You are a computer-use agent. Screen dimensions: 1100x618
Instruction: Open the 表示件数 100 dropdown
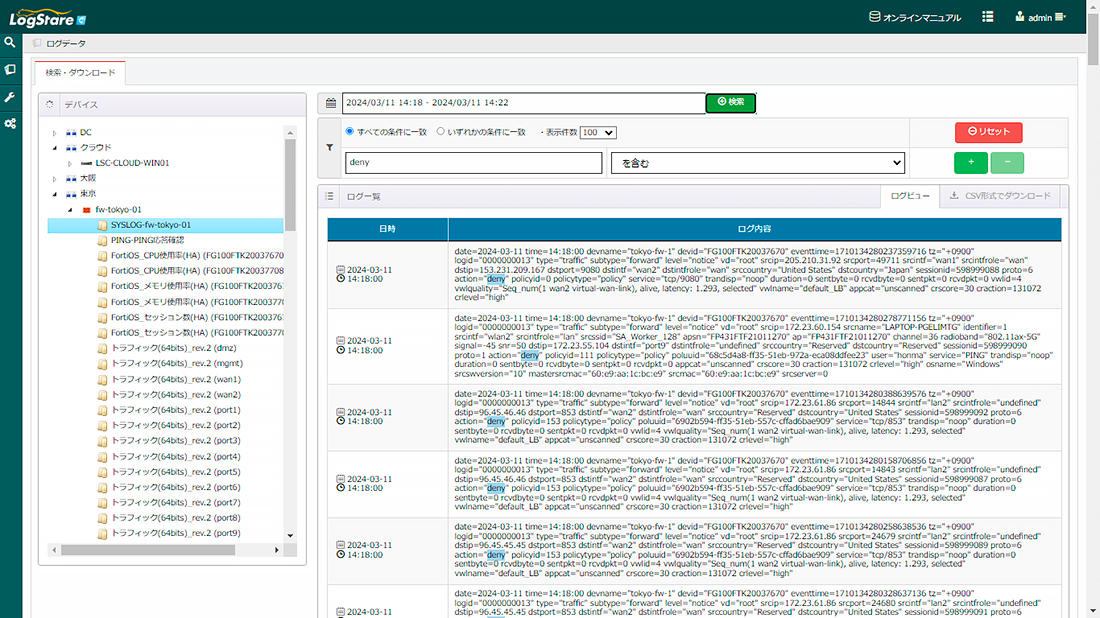click(598, 133)
